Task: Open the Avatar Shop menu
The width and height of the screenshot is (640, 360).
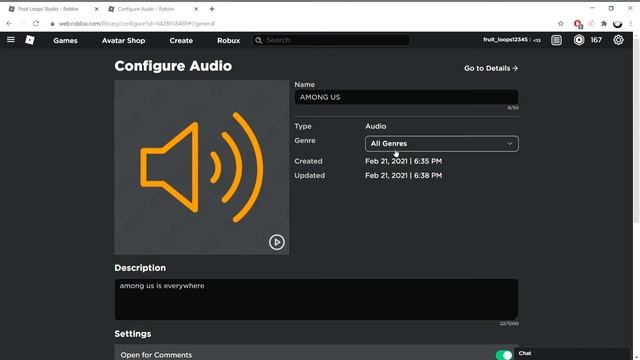Action: pyautogui.click(x=123, y=40)
